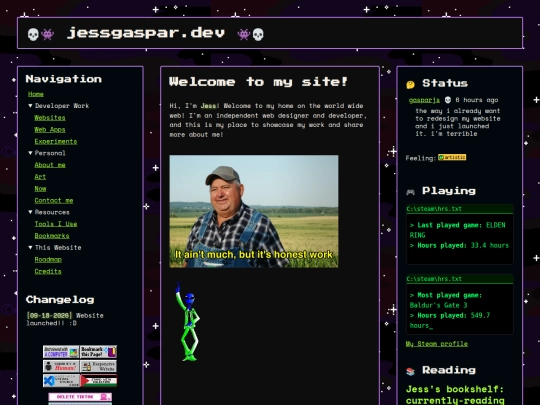Click the 'Human!' badge
540x405 pixels.
(61, 366)
